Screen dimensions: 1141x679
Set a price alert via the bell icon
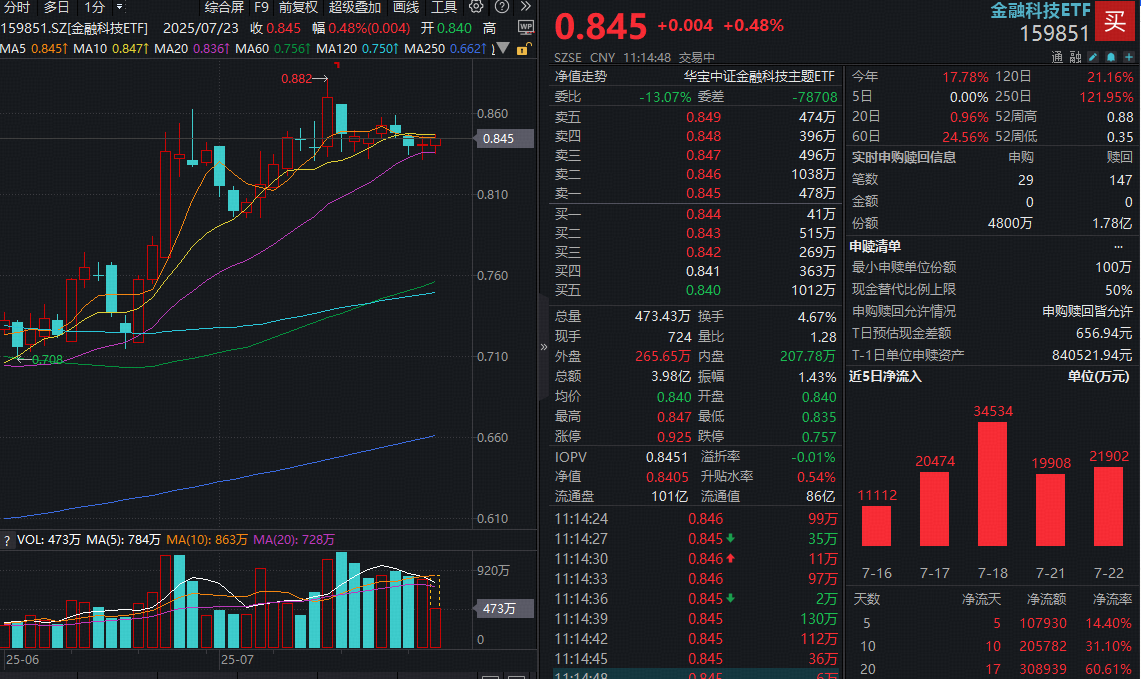(x=1112, y=57)
